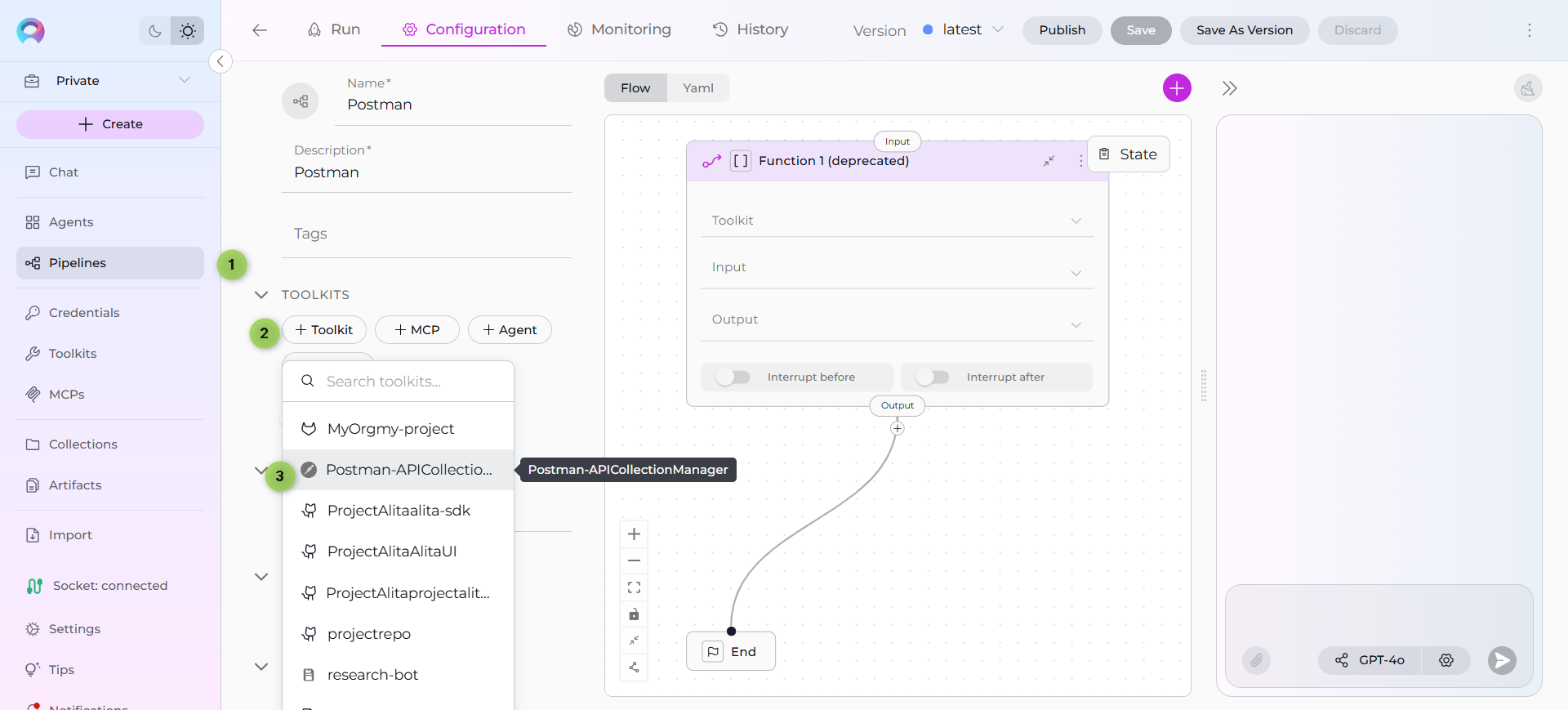Collapse the sidebar with the chevron
The height and width of the screenshot is (710, 1568).
point(220,61)
